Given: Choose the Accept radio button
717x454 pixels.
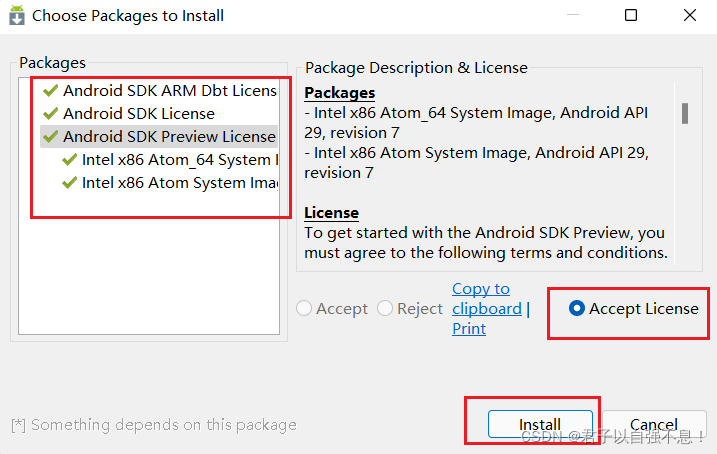Looking at the screenshot, I should pos(305,309).
